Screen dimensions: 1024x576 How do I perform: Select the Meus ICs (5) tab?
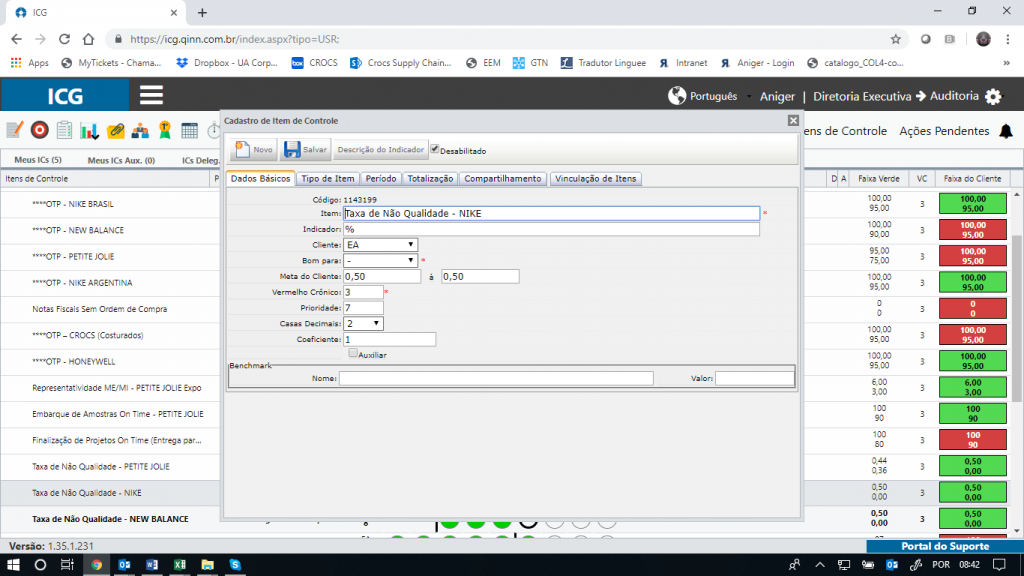coord(38,160)
